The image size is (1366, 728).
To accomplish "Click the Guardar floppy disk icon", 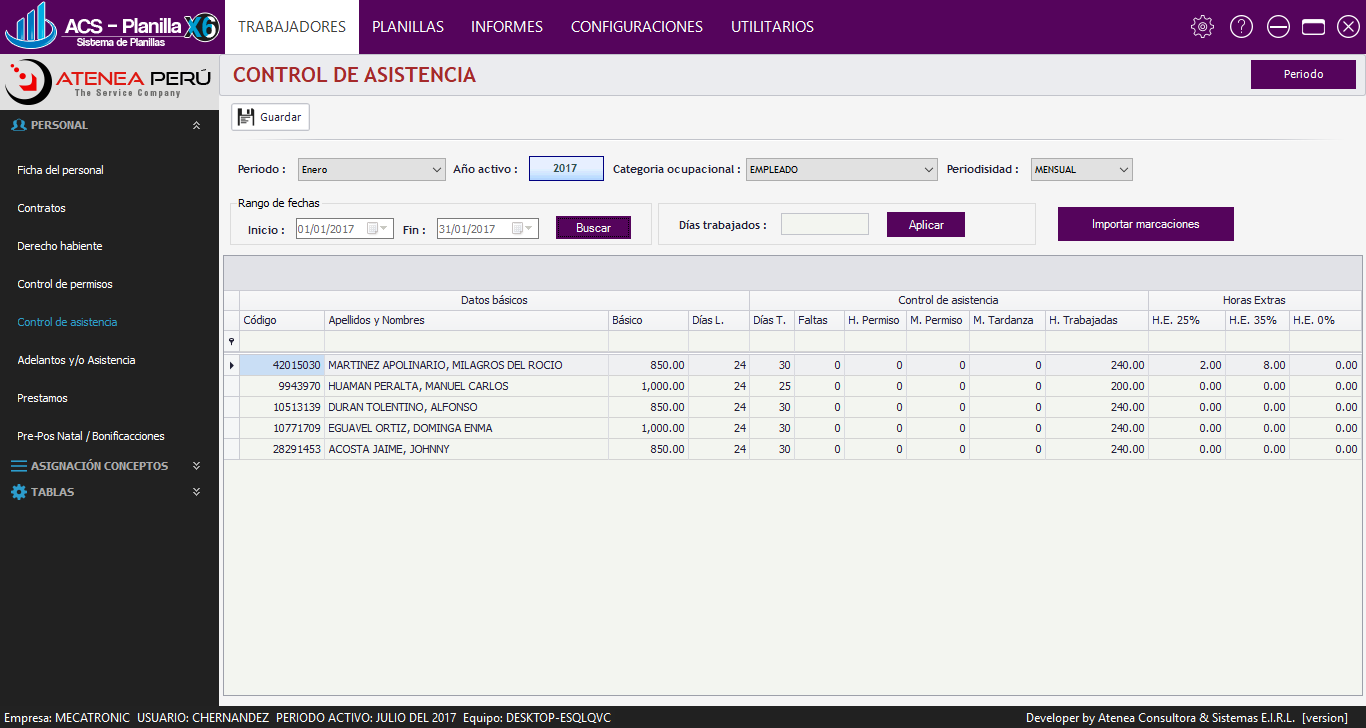I will point(245,117).
